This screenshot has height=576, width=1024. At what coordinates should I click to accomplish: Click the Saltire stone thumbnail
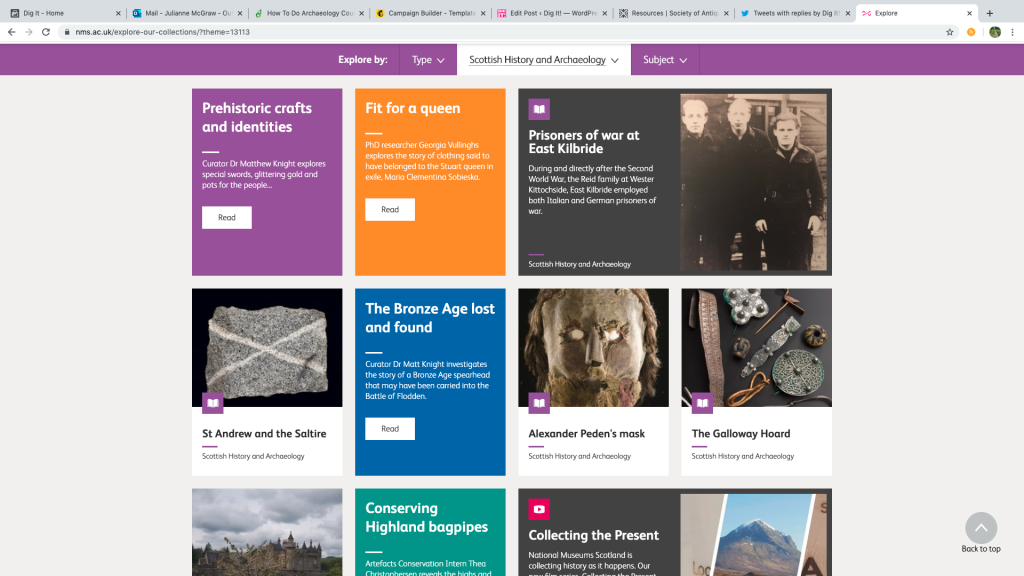pos(267,347)
